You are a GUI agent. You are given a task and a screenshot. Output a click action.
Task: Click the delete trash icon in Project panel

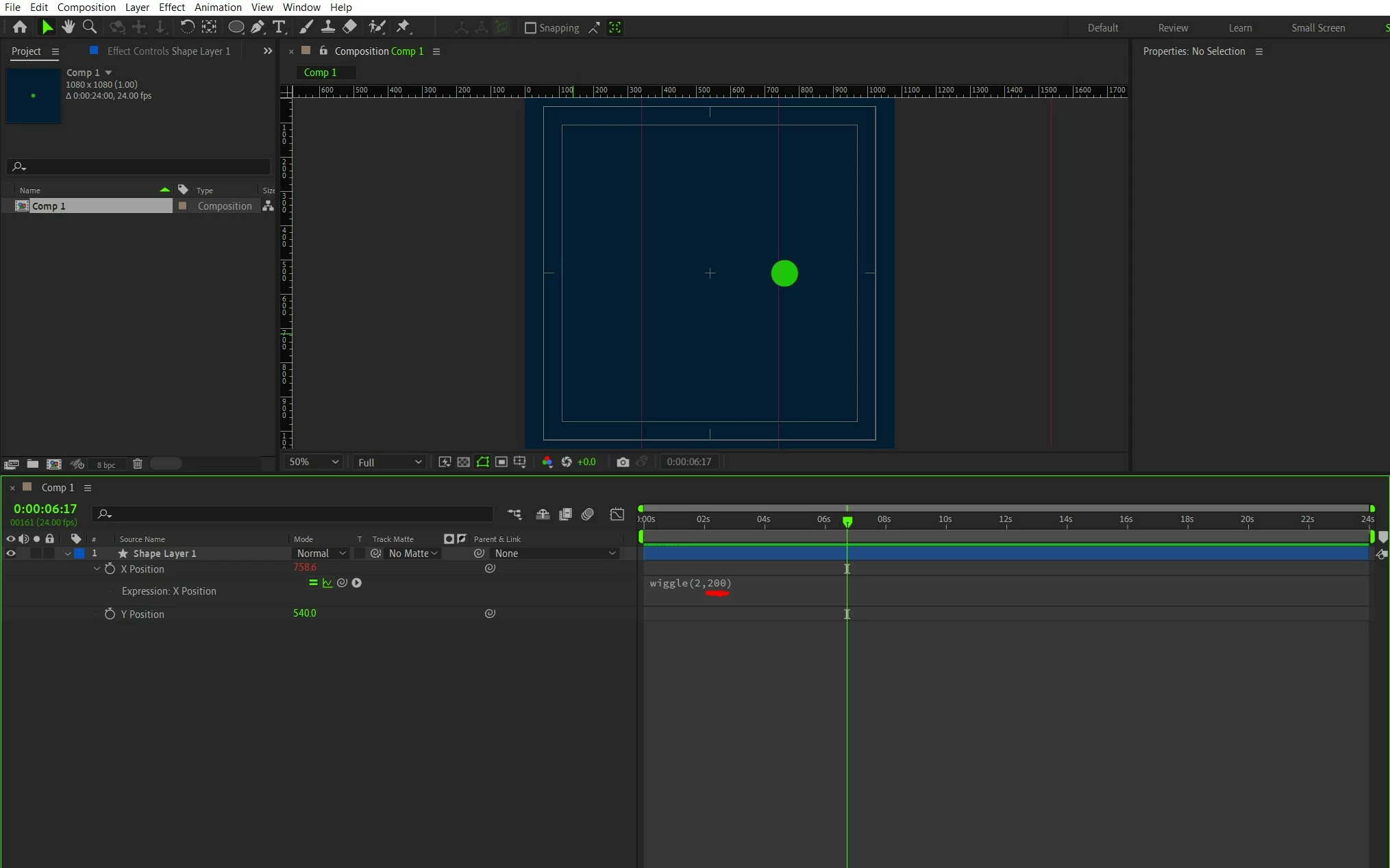[x=137, y=464]
